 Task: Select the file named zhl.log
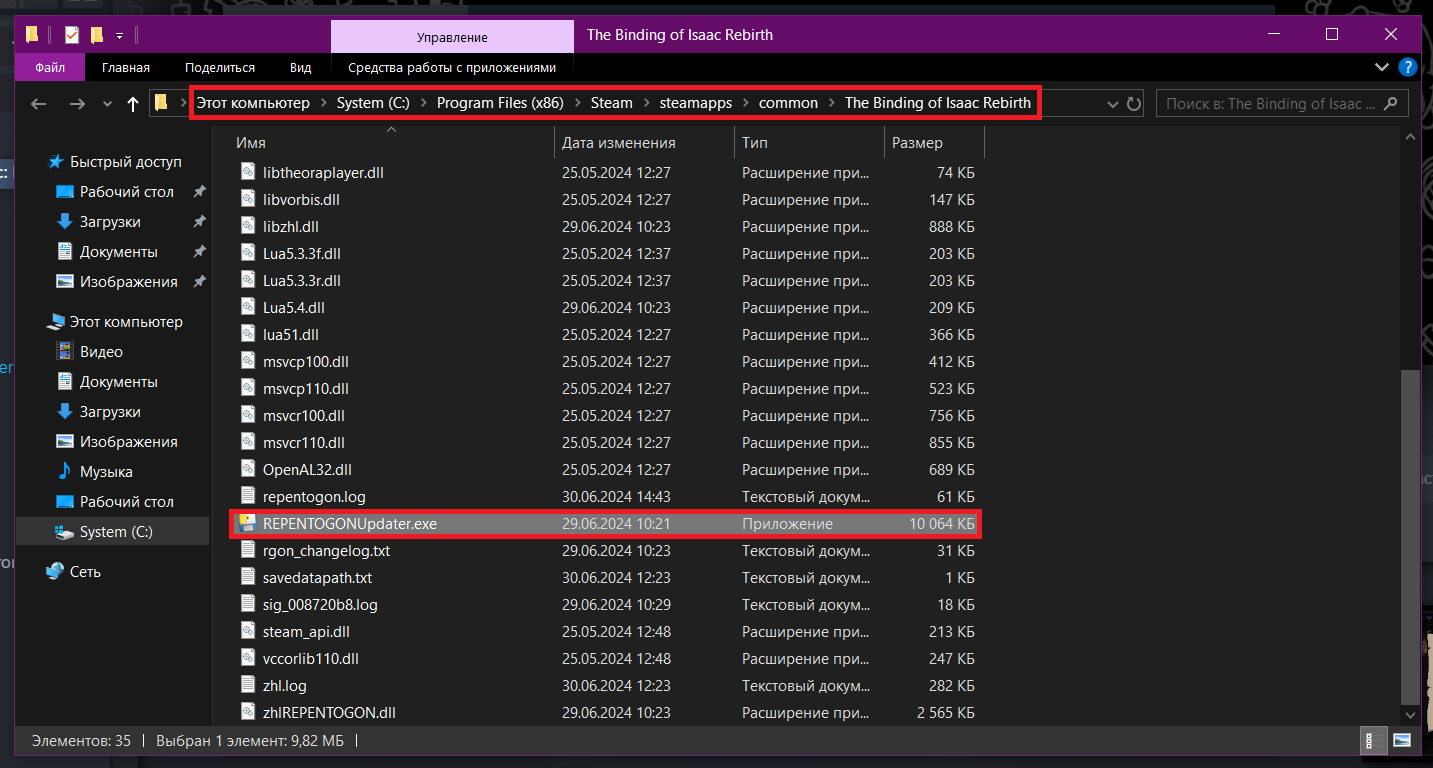pos(285,685)
